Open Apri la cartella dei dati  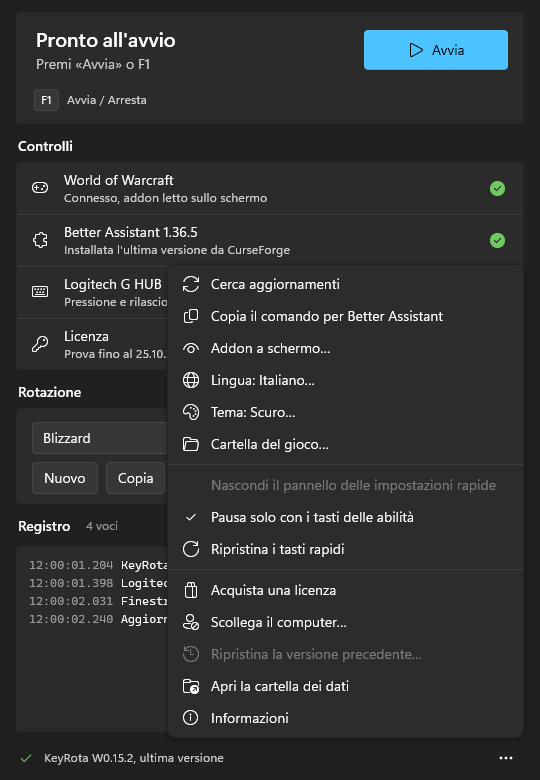pyautogui.click(x=346, y=686)
